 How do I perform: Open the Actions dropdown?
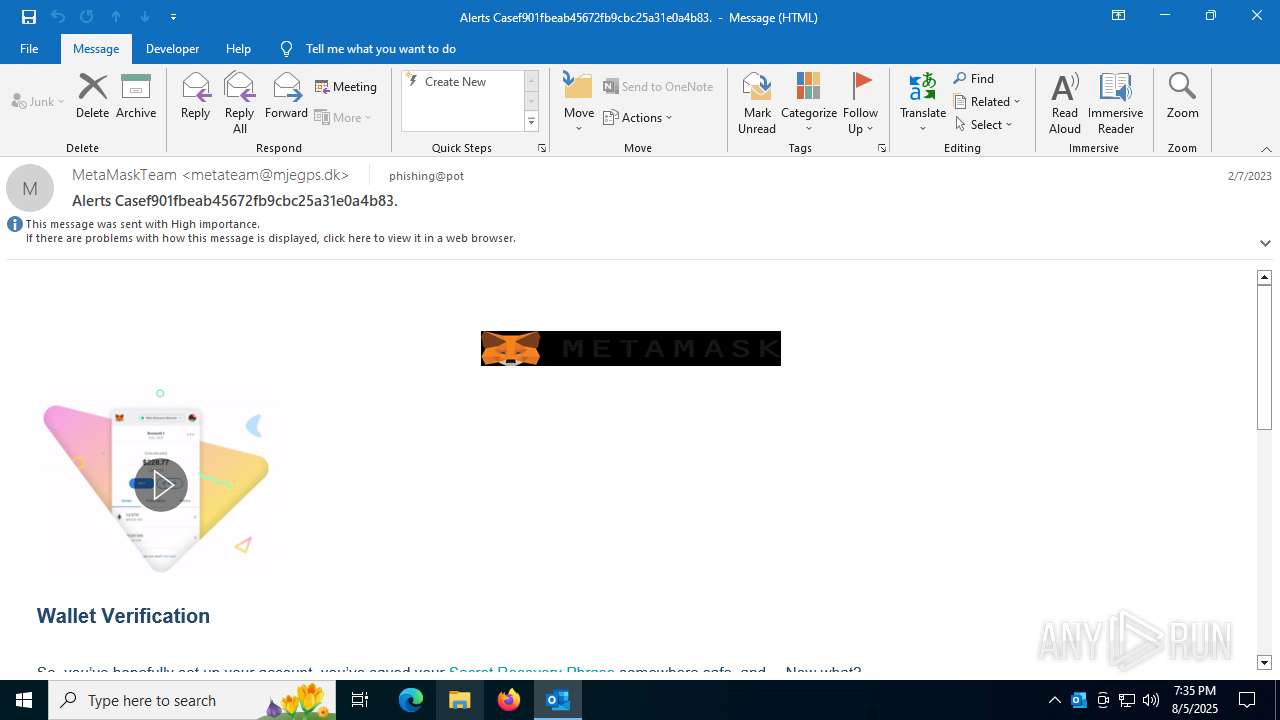pos(638,117)
